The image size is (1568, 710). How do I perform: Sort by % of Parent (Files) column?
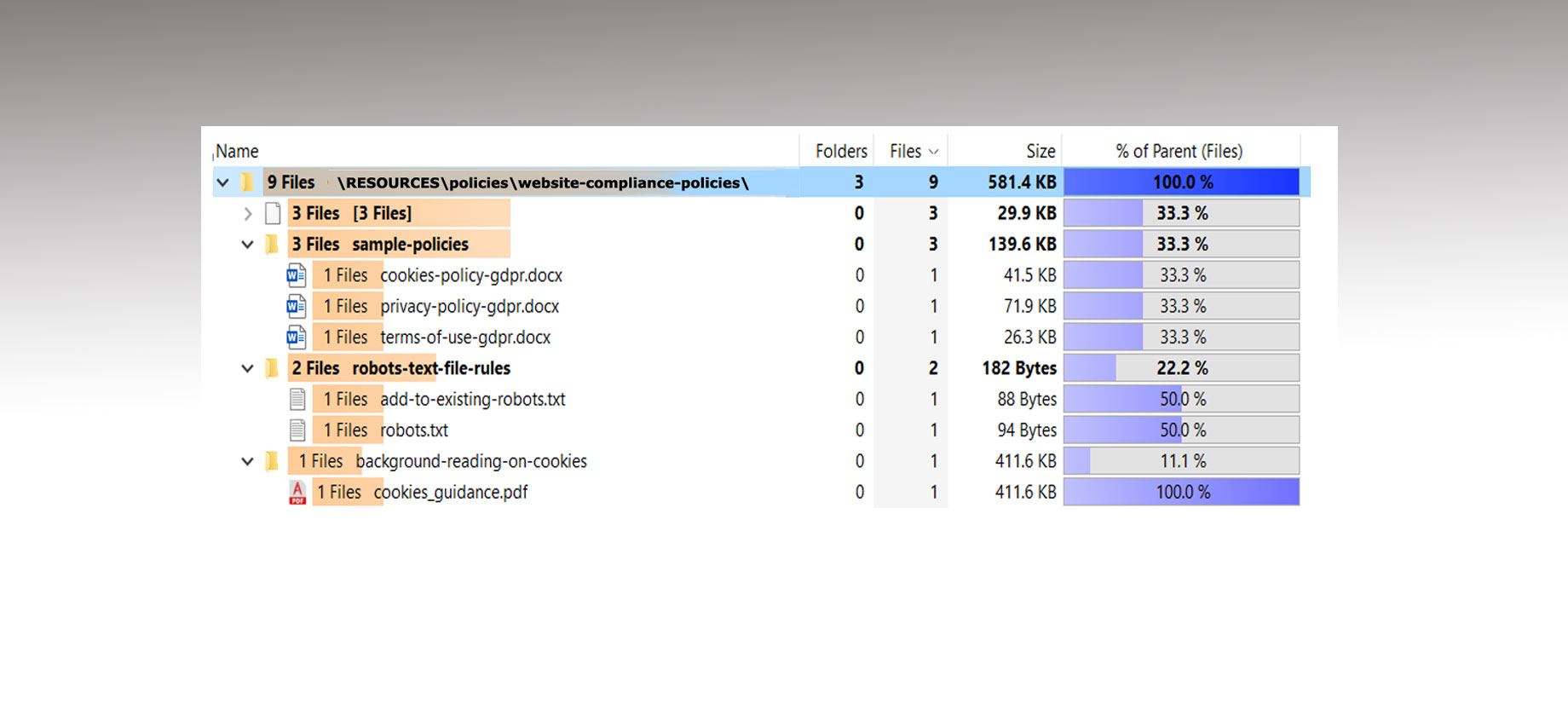(x=1179, y=152)
